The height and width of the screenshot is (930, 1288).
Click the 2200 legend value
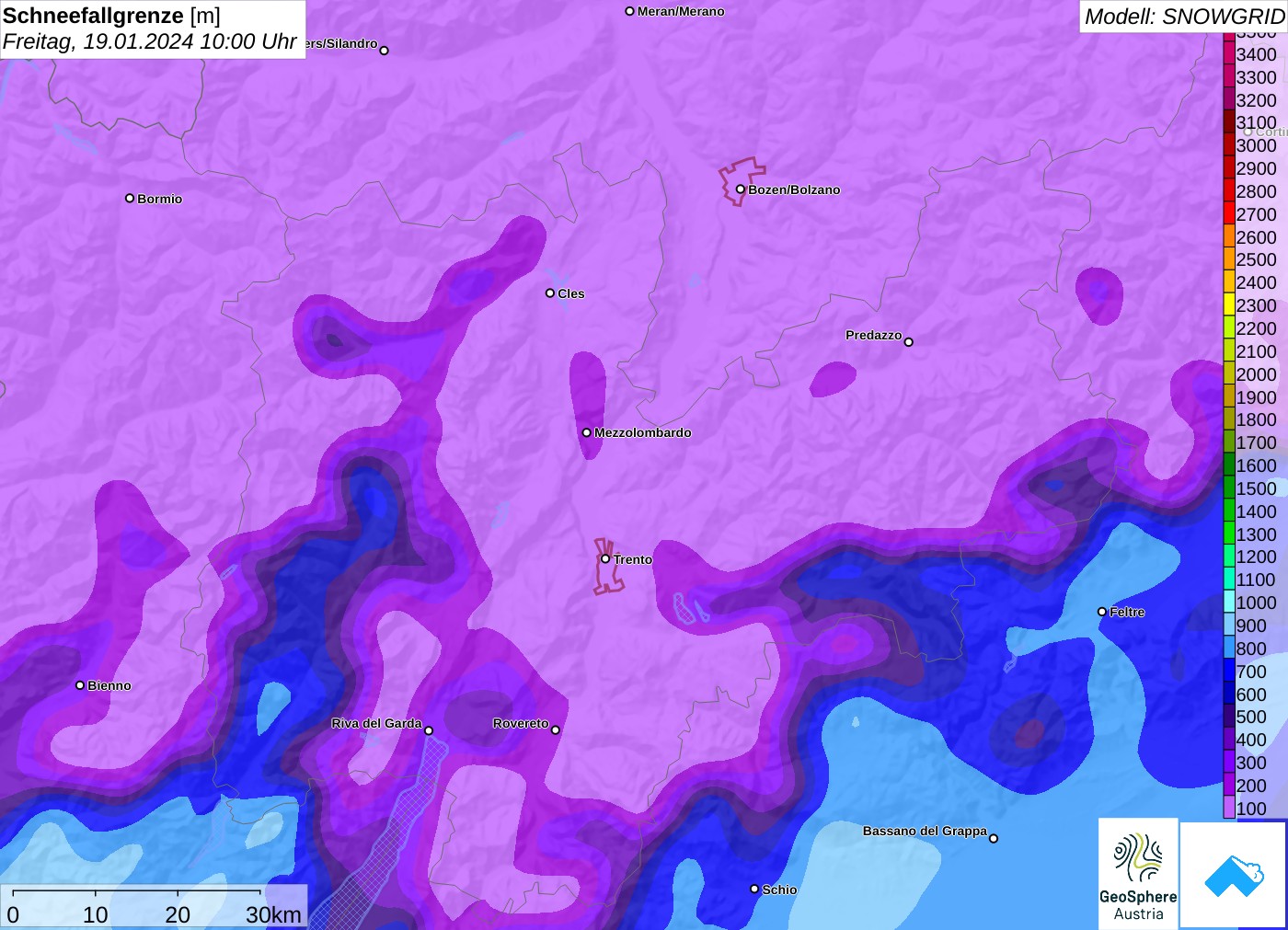(x=1256, y=328)
